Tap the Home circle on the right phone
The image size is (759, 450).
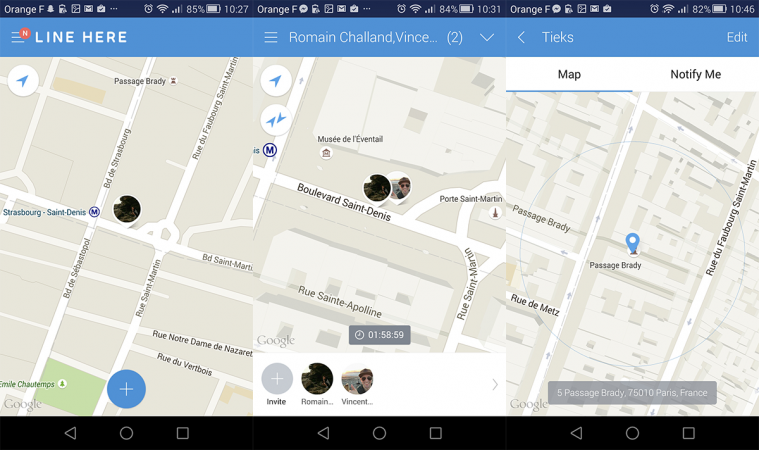point(632,433)
